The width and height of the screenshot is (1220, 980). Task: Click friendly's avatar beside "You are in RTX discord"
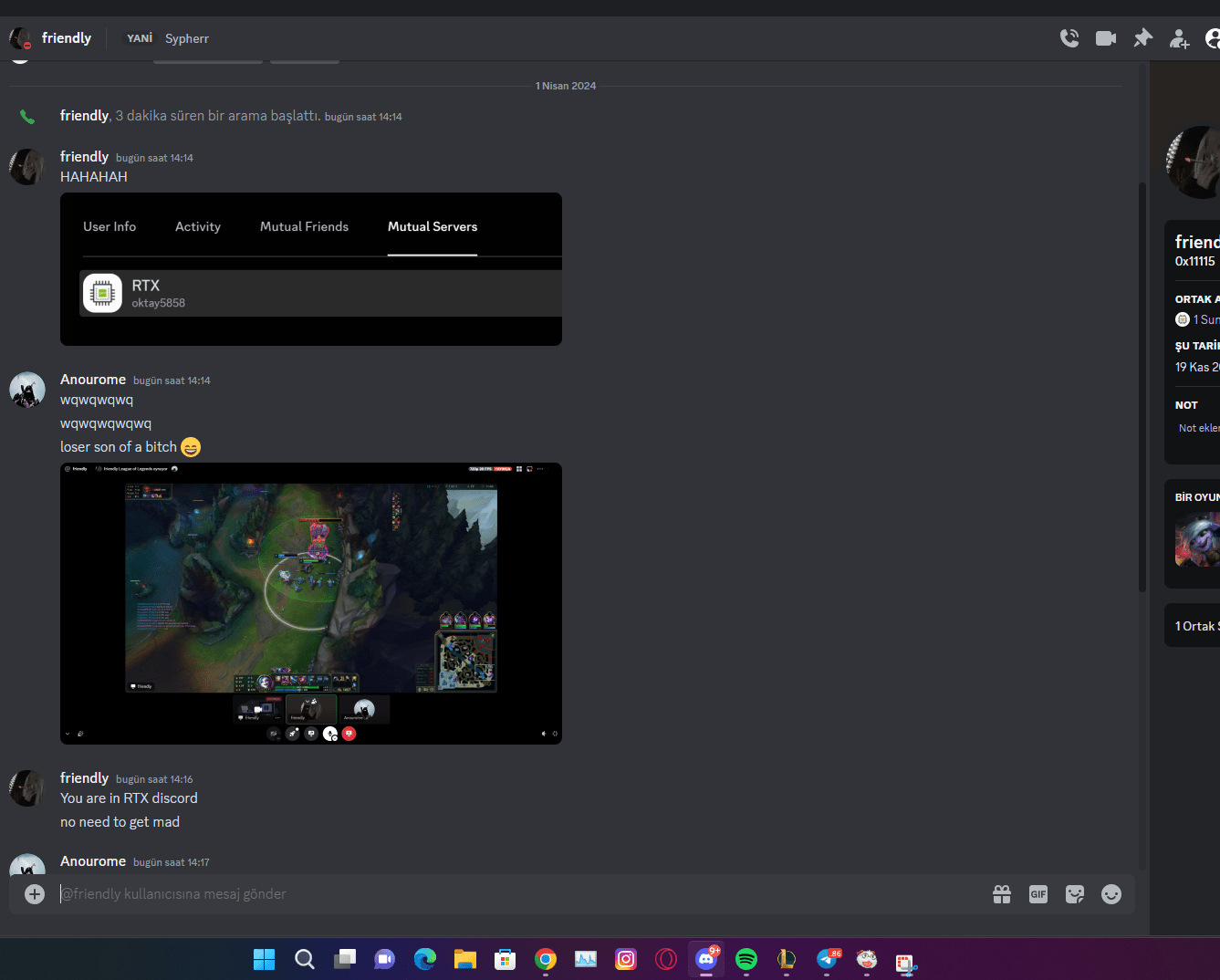pyautogui.click(x=27, y=788)
